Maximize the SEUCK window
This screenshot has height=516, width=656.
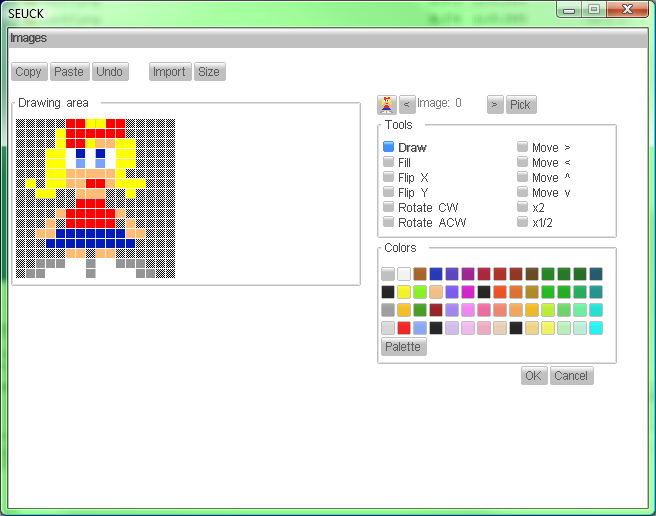point(594,10)
